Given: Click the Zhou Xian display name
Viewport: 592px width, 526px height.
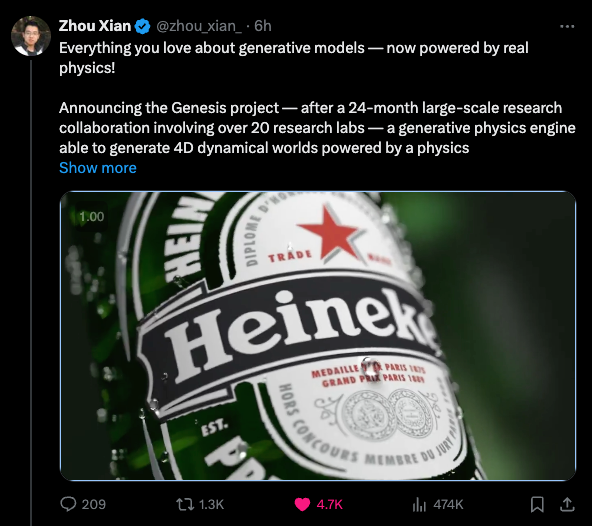Looking at the screenshot, I should [x=95, y=26].
